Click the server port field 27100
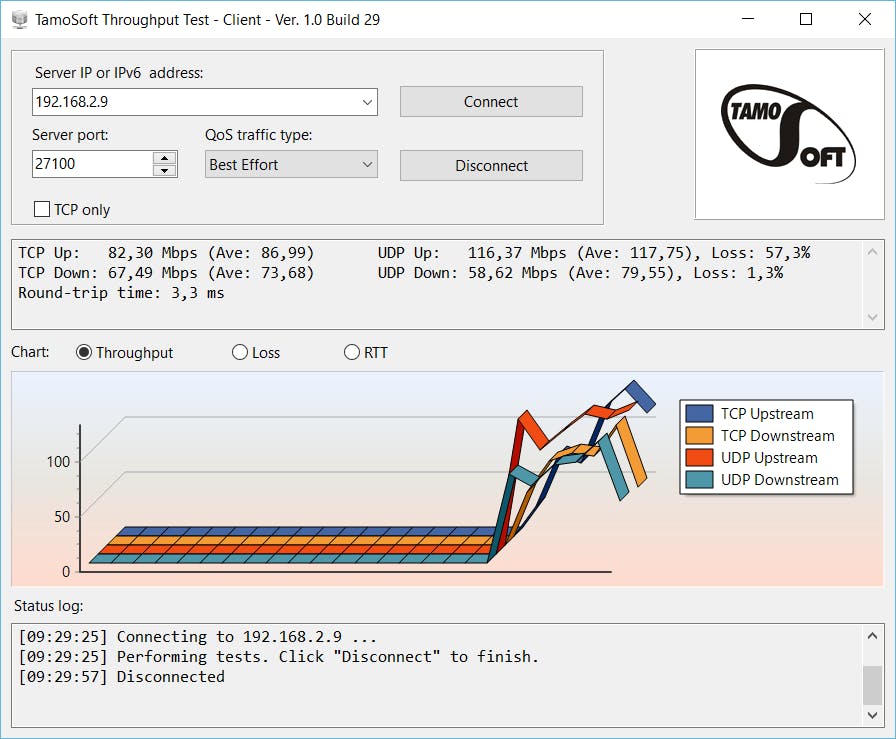Viewport: 896px width, 739px height. click(93, 164)
